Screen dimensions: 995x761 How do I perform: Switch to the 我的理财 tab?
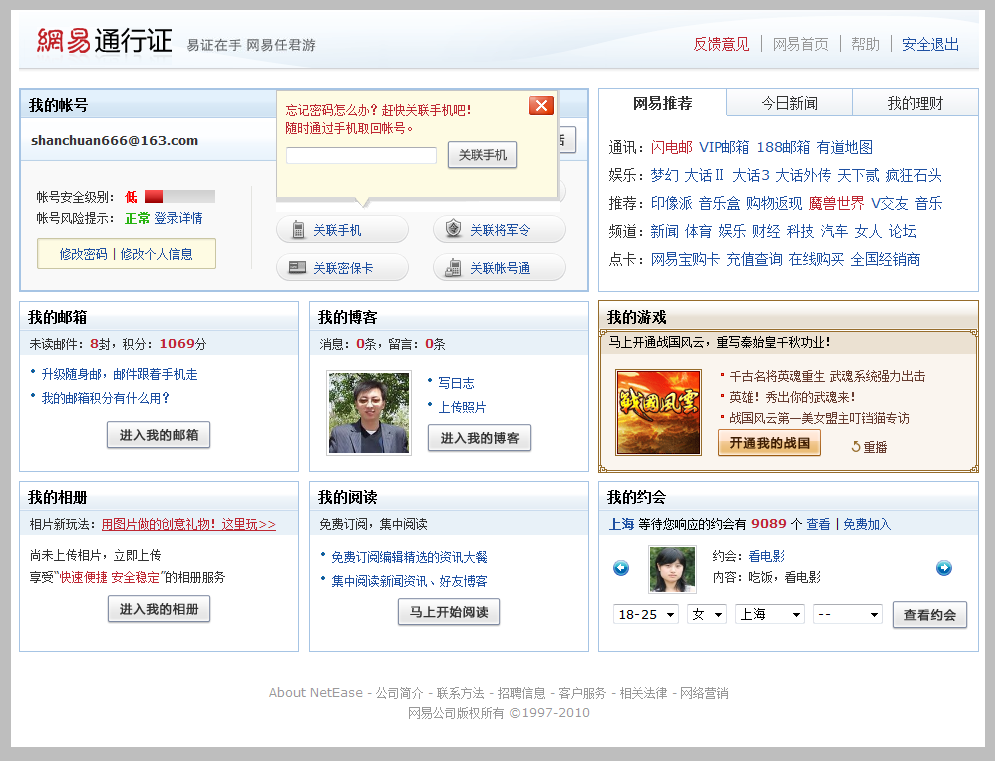click(914, 103)
